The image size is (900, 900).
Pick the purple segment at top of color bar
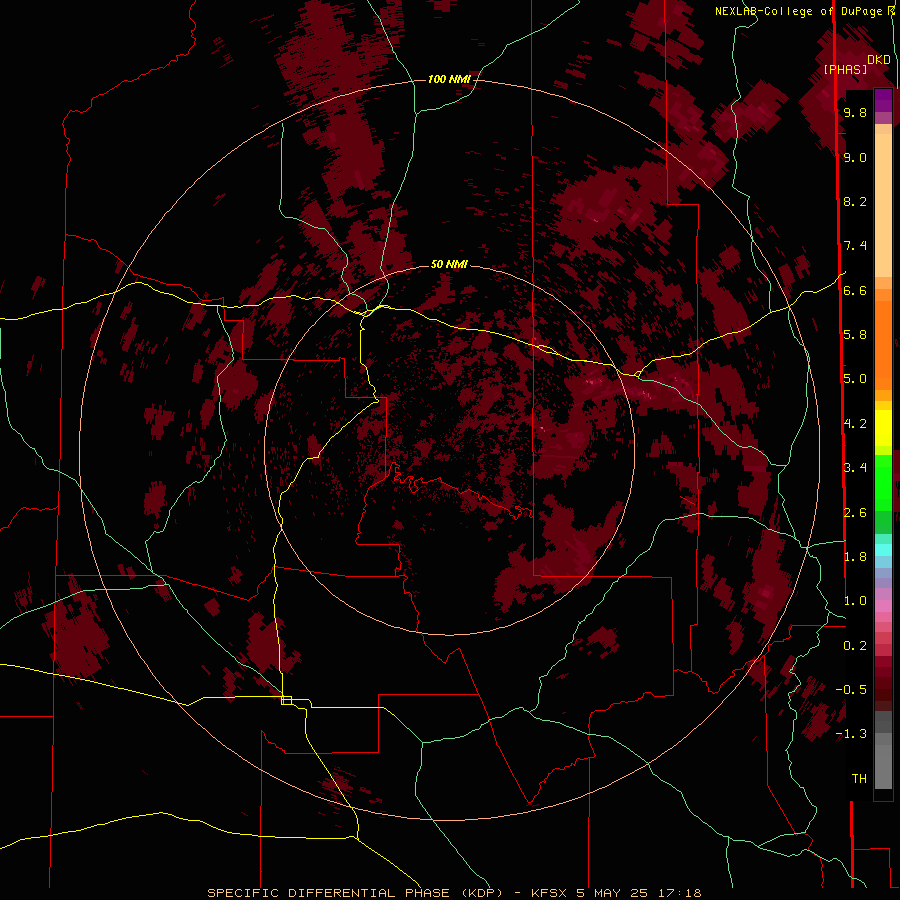(x=883, y=100)
